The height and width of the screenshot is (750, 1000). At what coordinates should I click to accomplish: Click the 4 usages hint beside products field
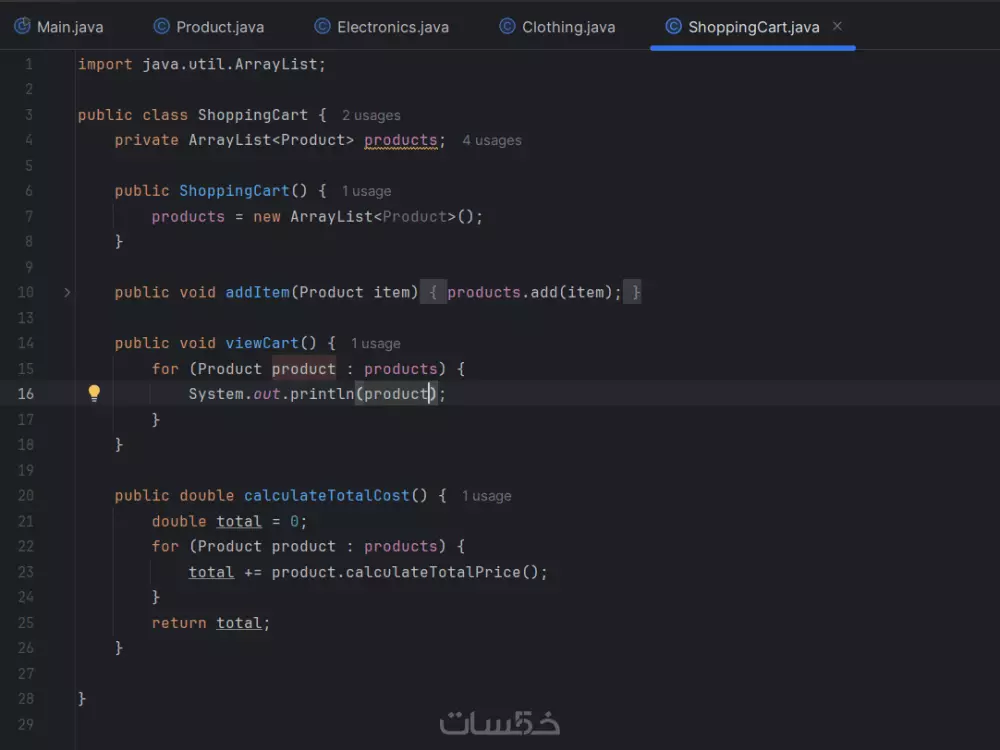click(491, 140)
